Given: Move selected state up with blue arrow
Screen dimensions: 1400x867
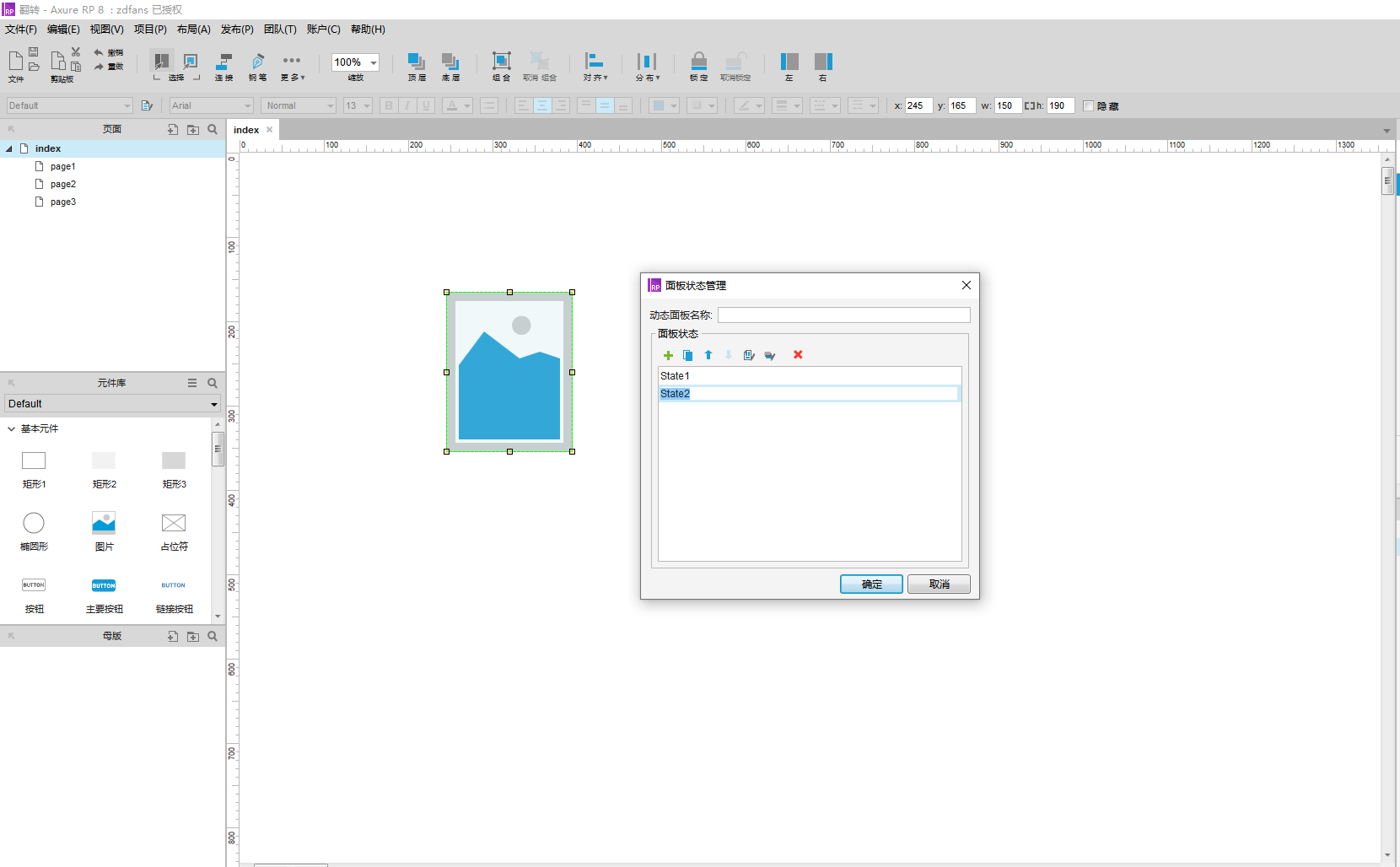Looking at the screenshot, I should coord(708,355).
